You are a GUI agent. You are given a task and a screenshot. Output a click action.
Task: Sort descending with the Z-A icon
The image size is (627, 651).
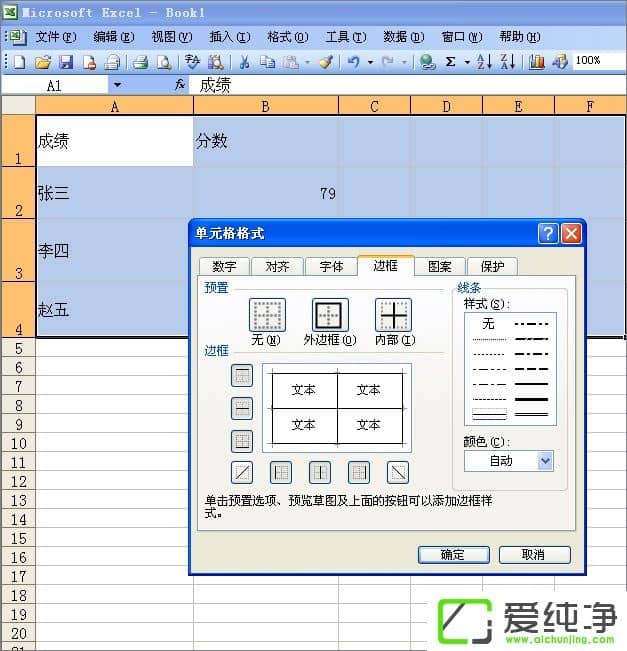click(507, 62)
